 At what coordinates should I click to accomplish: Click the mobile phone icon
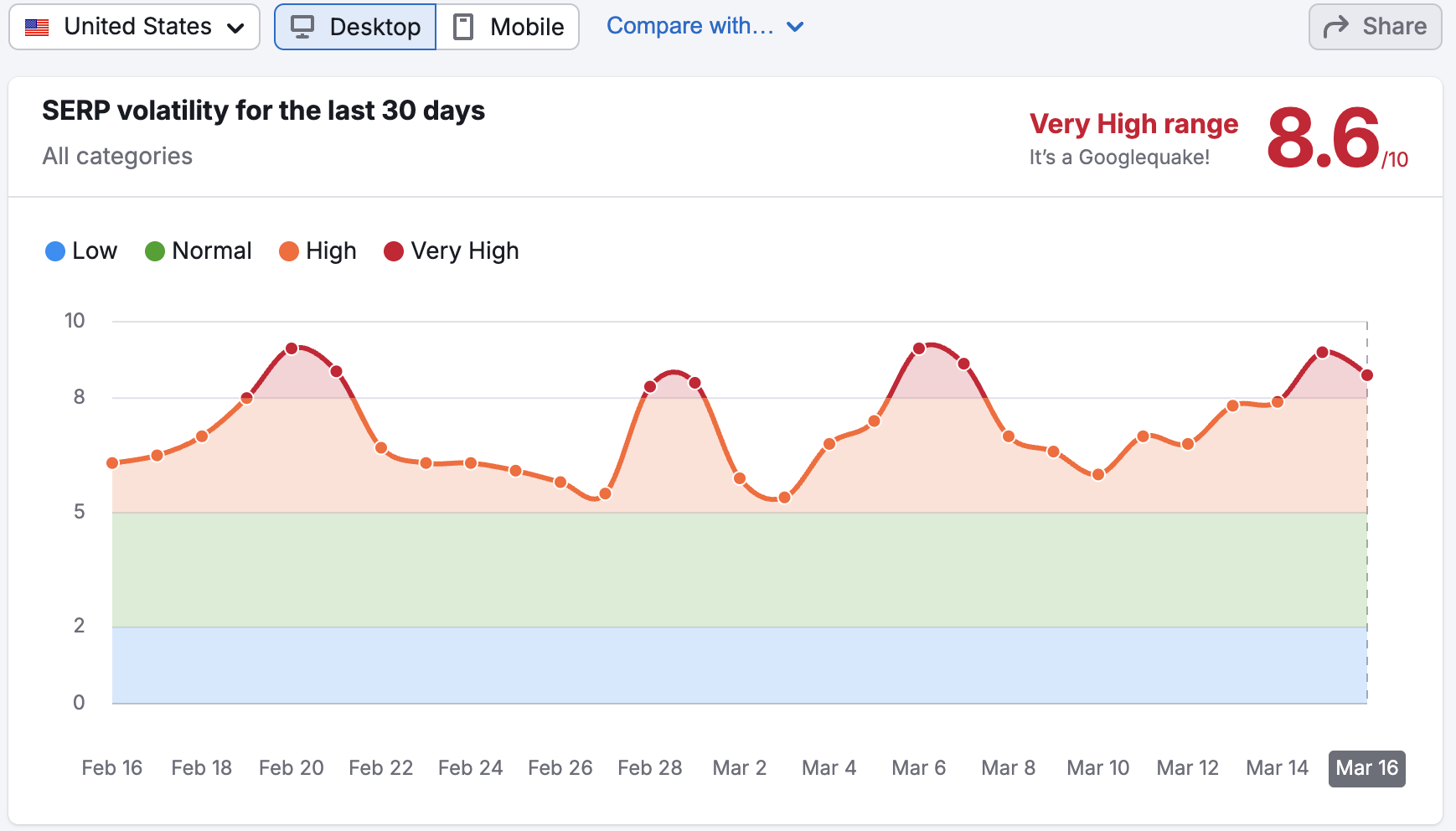click(x=462, y=26)
